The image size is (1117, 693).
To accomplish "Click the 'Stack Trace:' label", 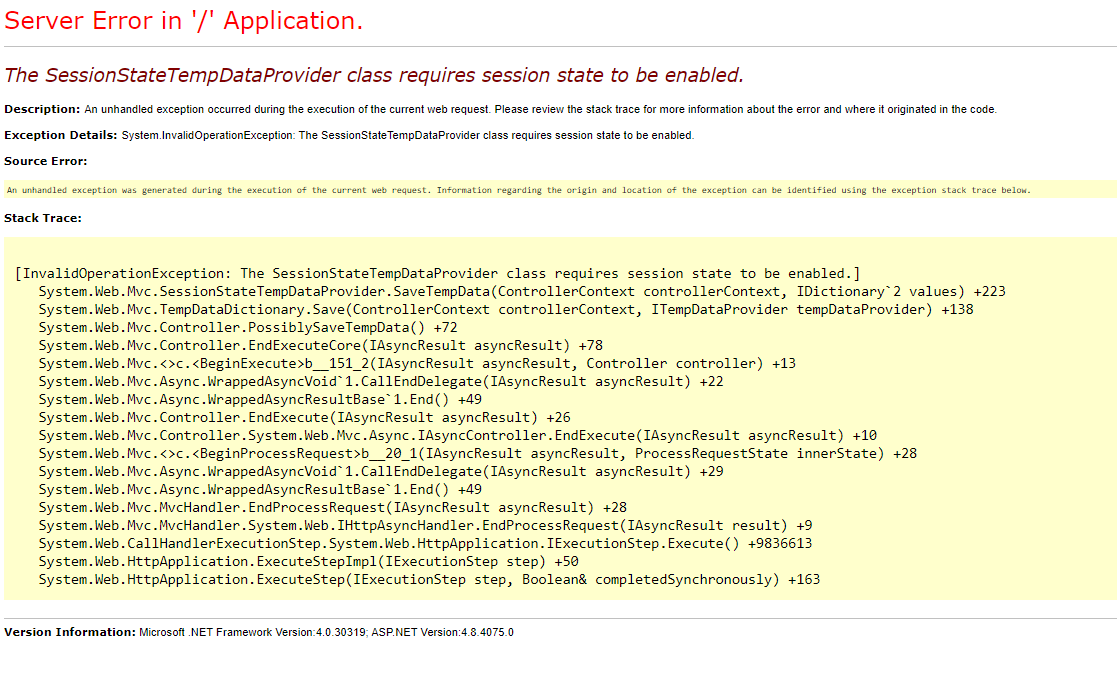I will (x=40, y=218).
